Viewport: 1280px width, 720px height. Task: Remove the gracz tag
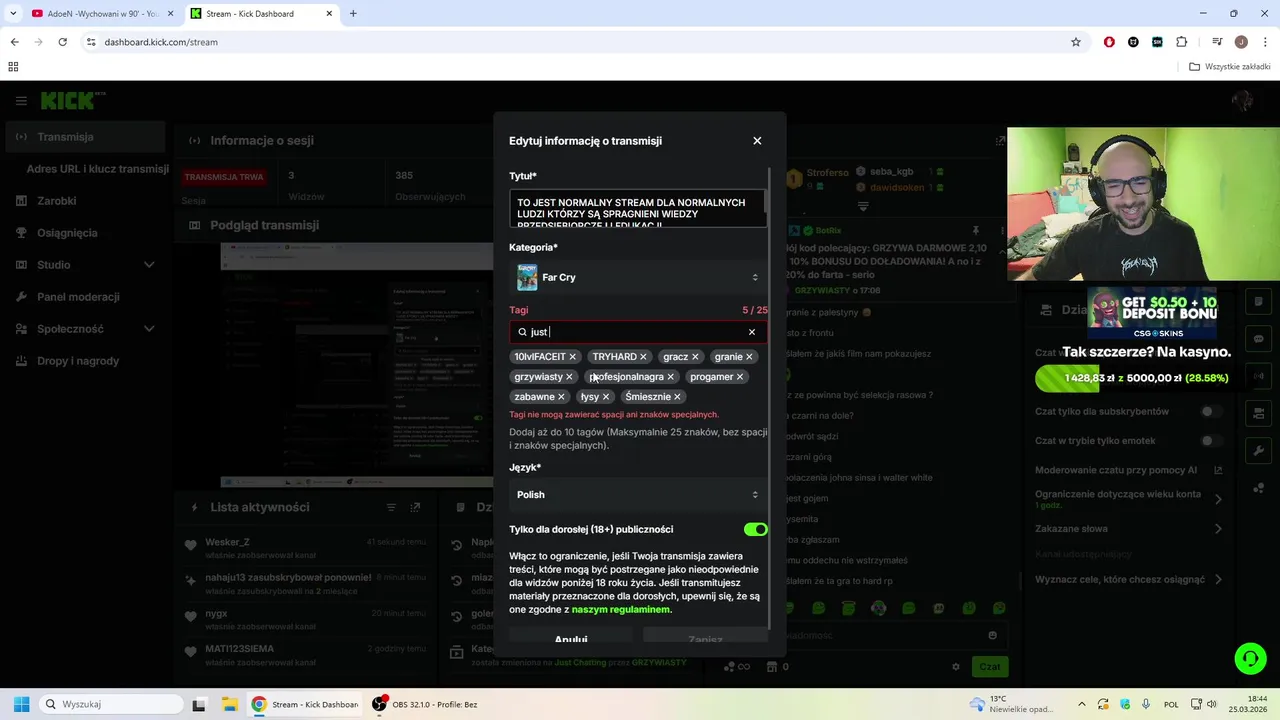point(695,357)
